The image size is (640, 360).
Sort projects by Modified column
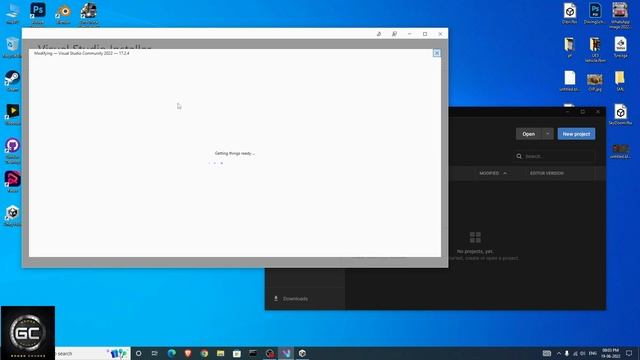pos(493,173)
